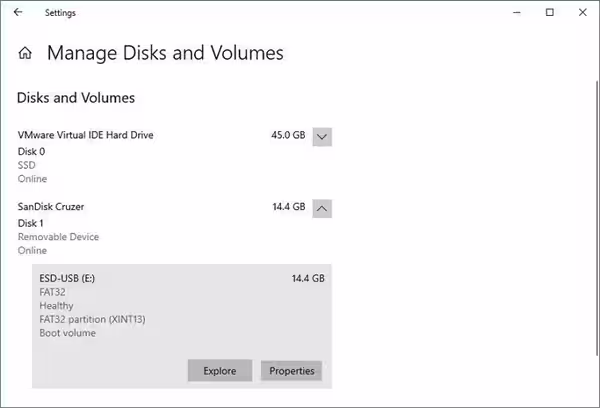The height and width of the screenshot is (408, 600).
Task: Collapse the SanDisk Cruzer disk chevron
Action: [x=322, y=208]
